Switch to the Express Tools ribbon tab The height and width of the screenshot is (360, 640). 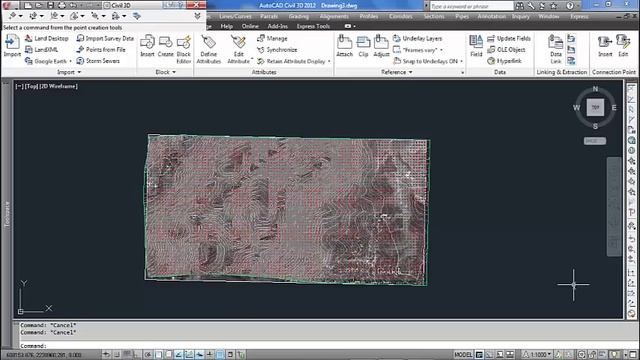coord(313,26)
